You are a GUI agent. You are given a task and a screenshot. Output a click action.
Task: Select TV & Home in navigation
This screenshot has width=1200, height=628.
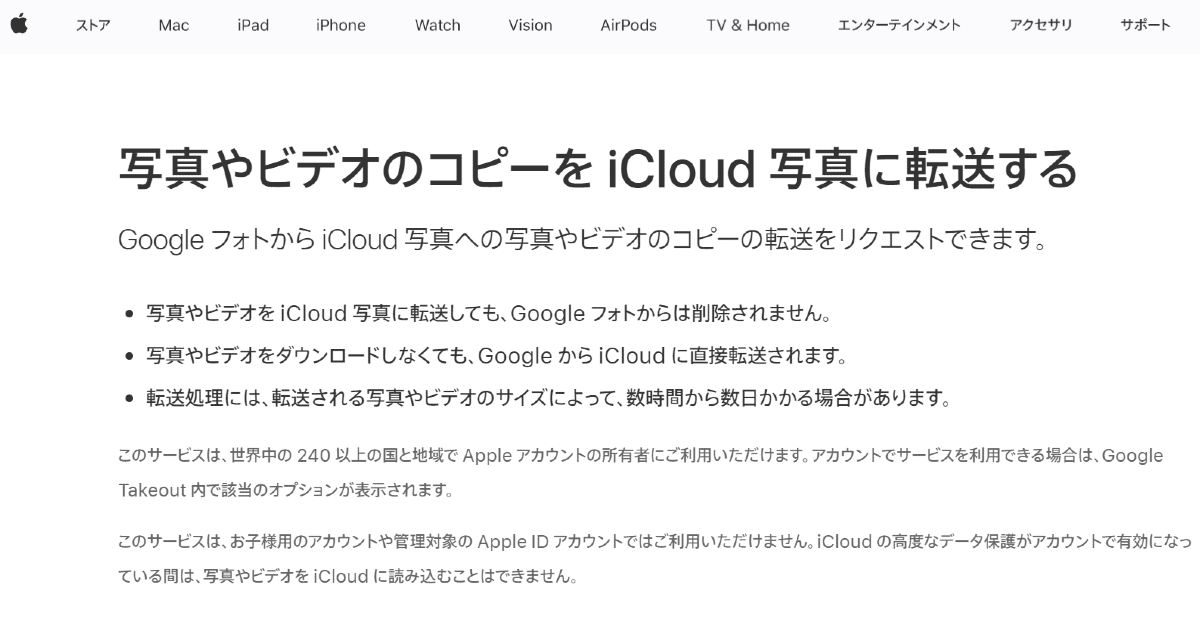click(747, 25)
